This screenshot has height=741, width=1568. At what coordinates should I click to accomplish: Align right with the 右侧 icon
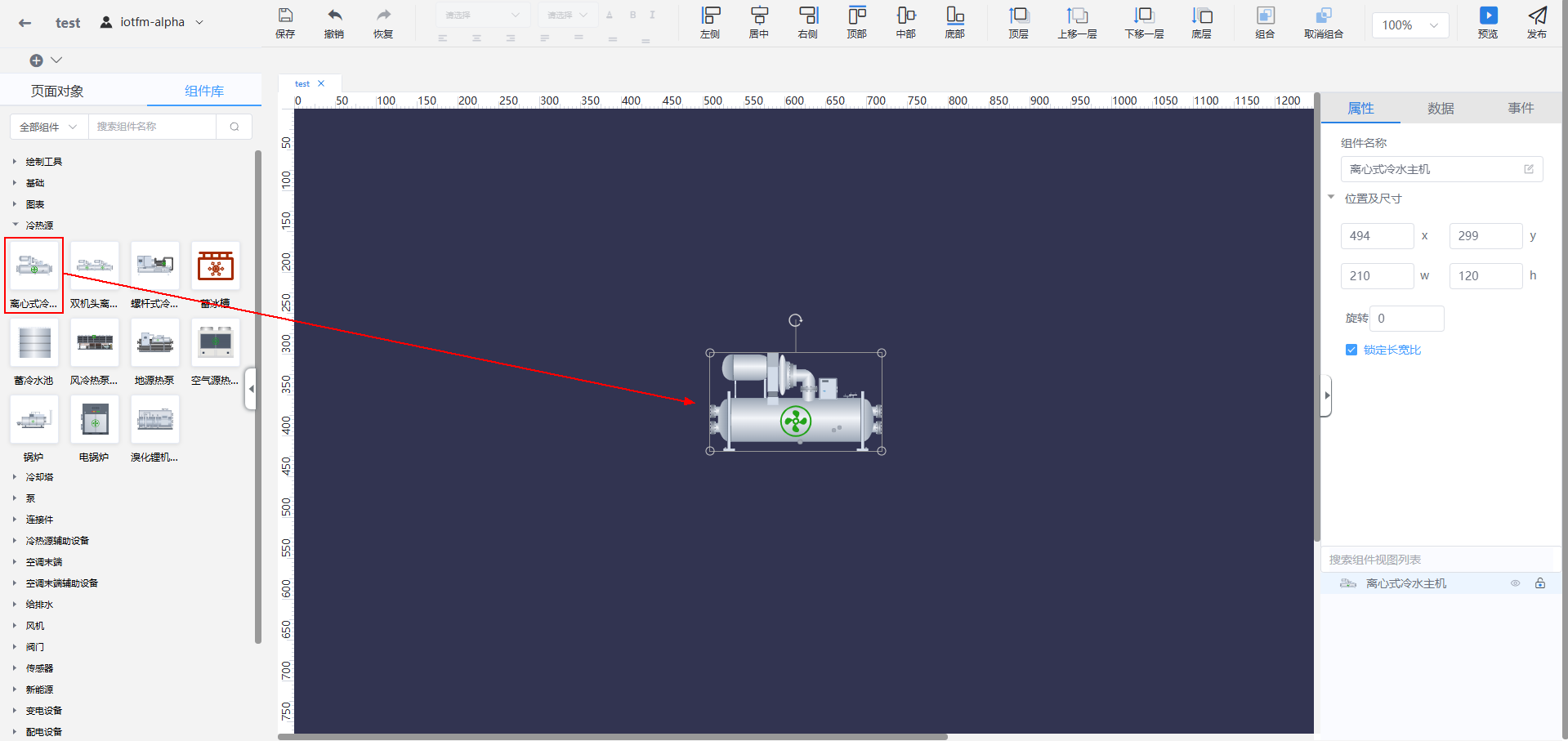click(x=808, y=16)
